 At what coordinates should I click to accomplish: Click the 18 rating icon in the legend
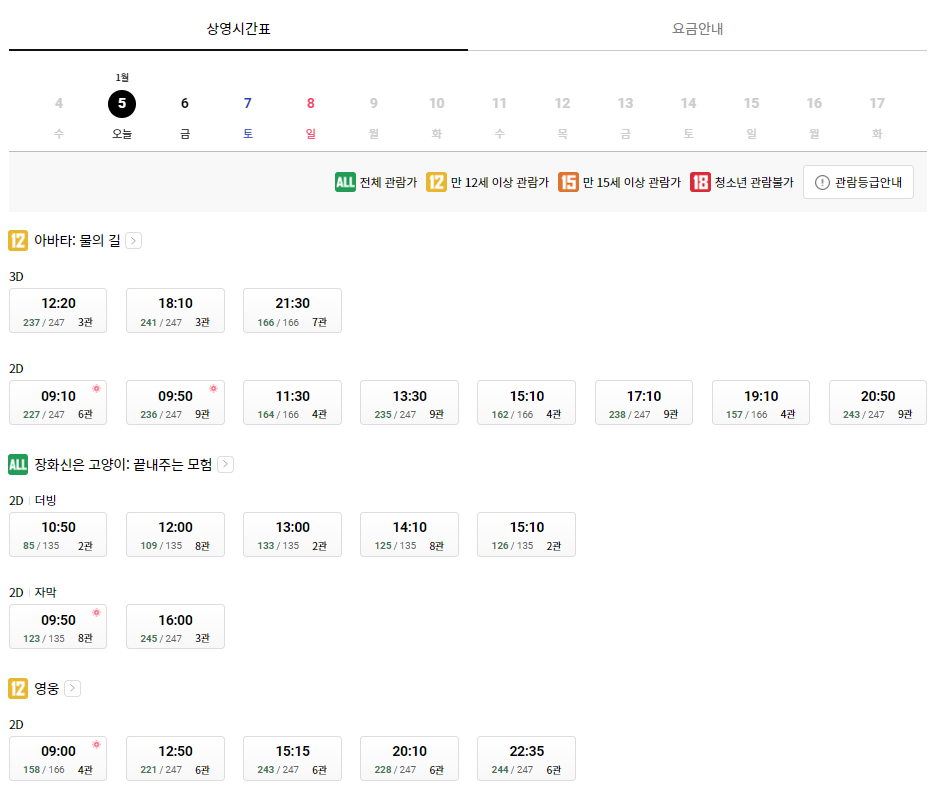[700, 182]
